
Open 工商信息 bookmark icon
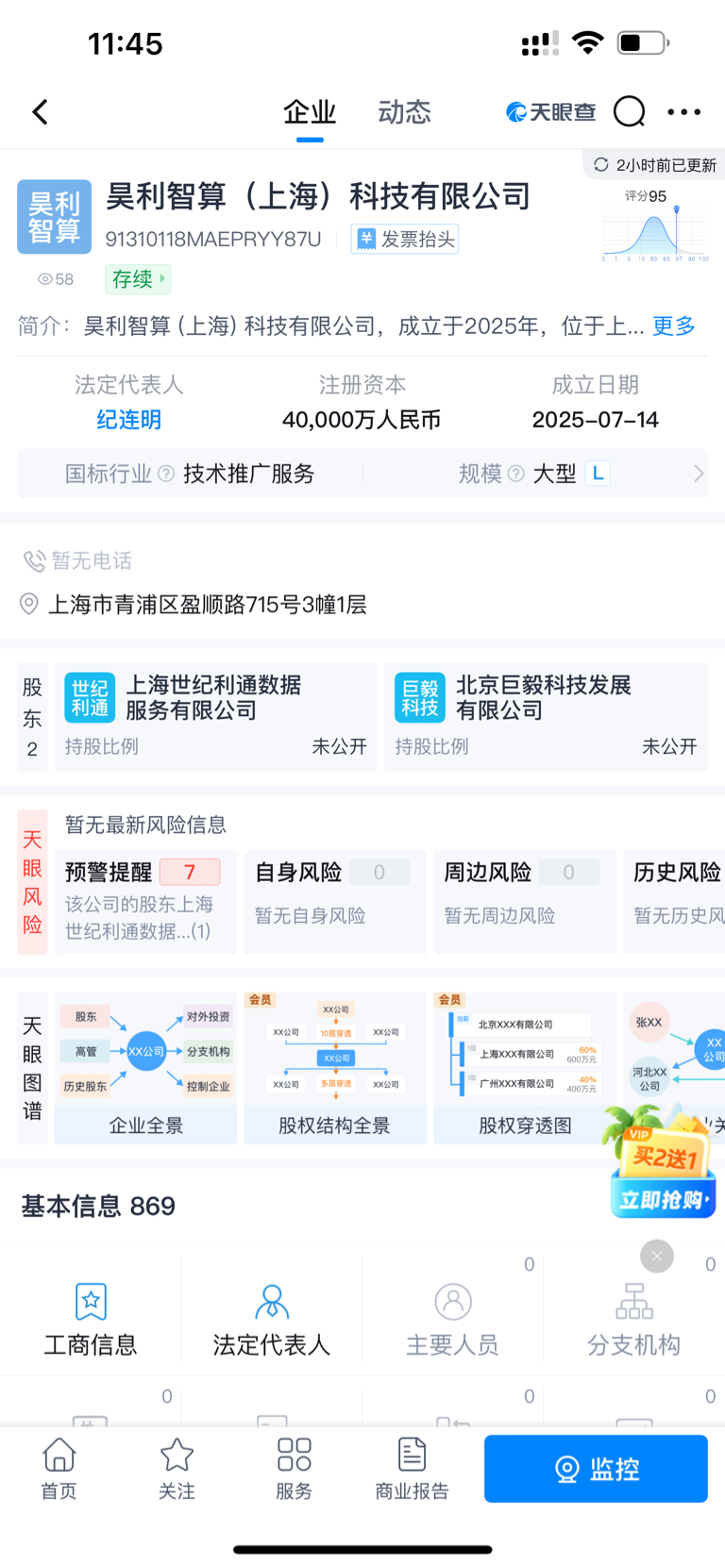click(91, 1302)
